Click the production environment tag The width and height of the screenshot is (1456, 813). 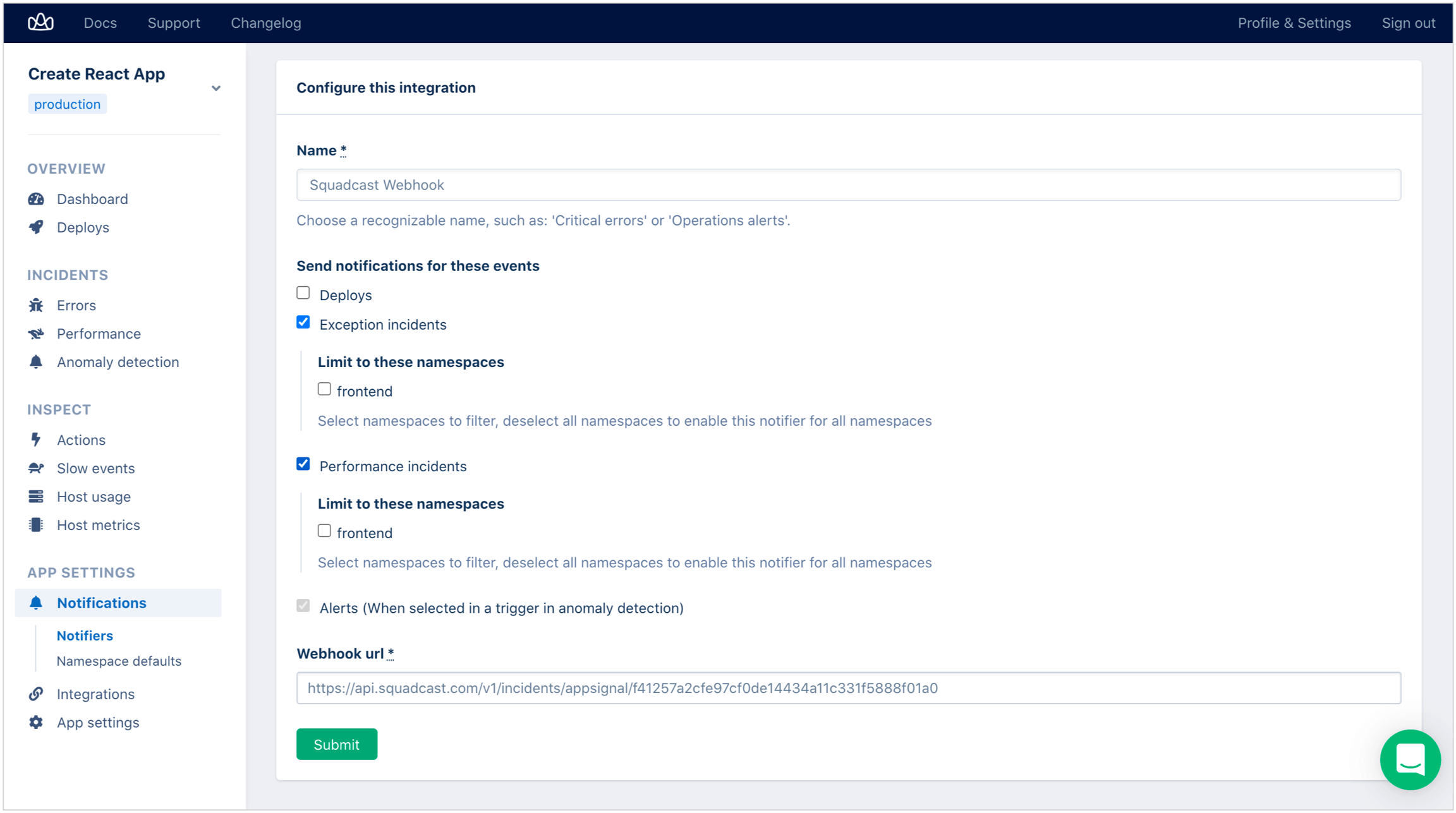pyautogui.click(x=67, y=104)
